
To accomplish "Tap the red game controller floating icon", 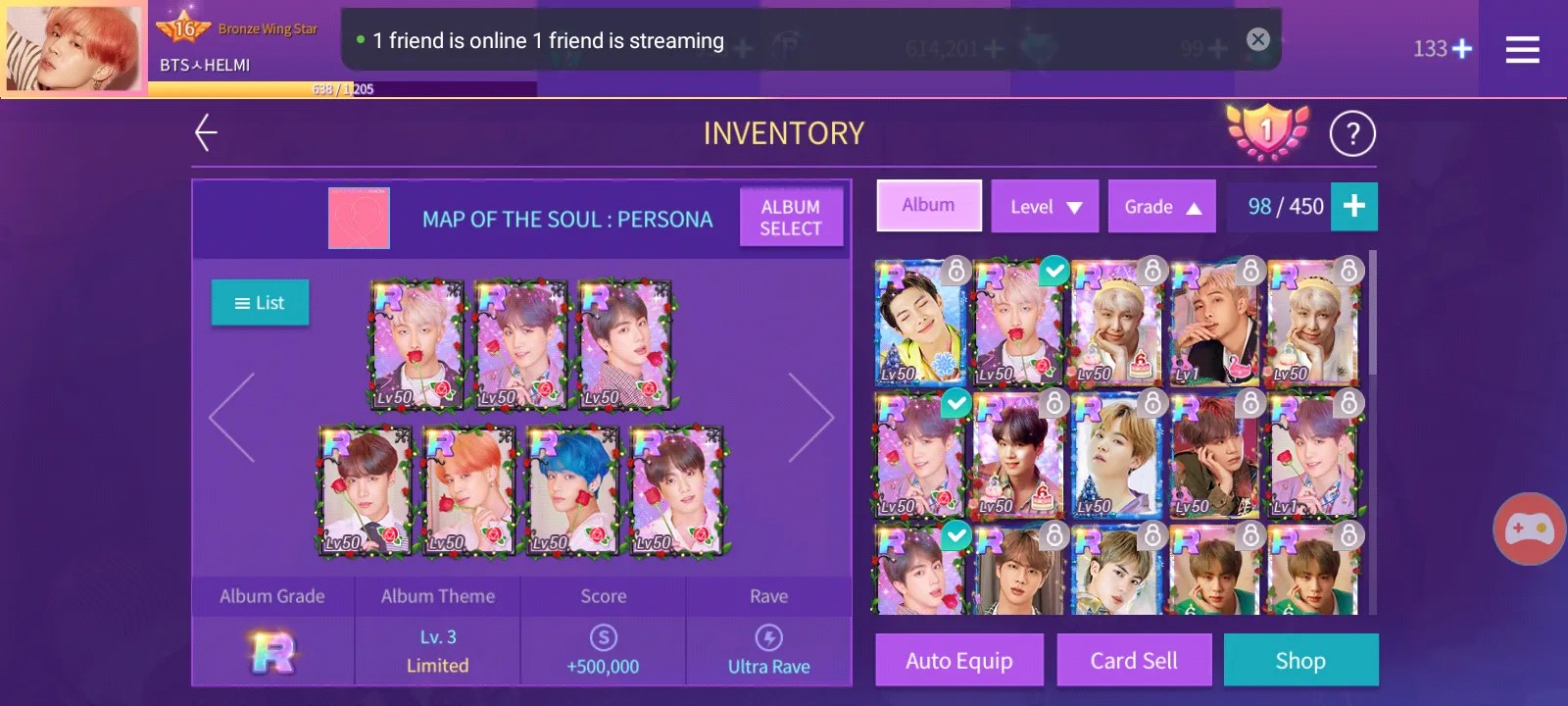I will [x=1529, y=529].
